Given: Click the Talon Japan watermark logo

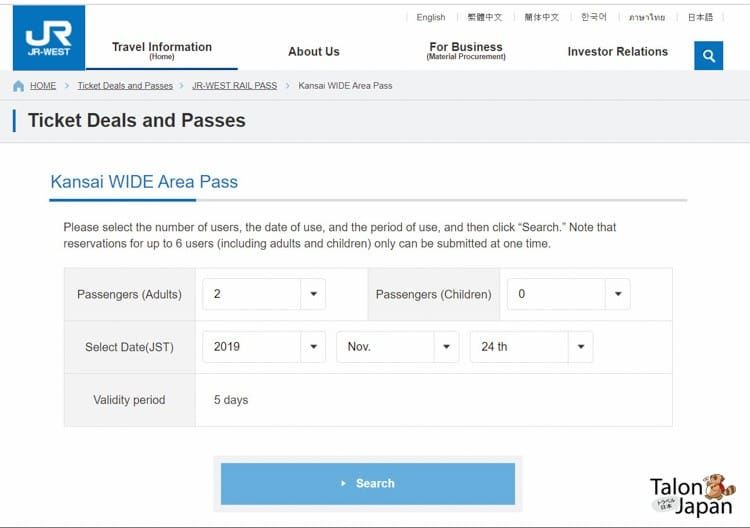Looking at the screenshot, I should click(693, 496).
